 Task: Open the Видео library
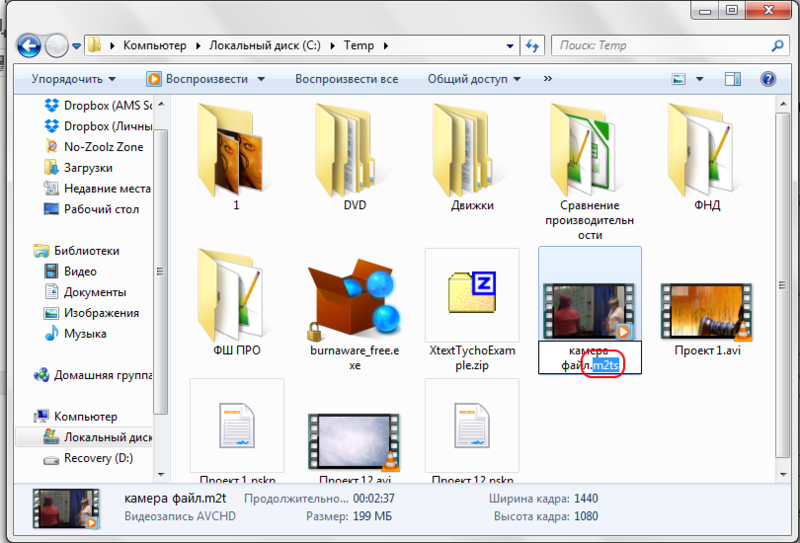pyautogui.click(x=70, y=272)
